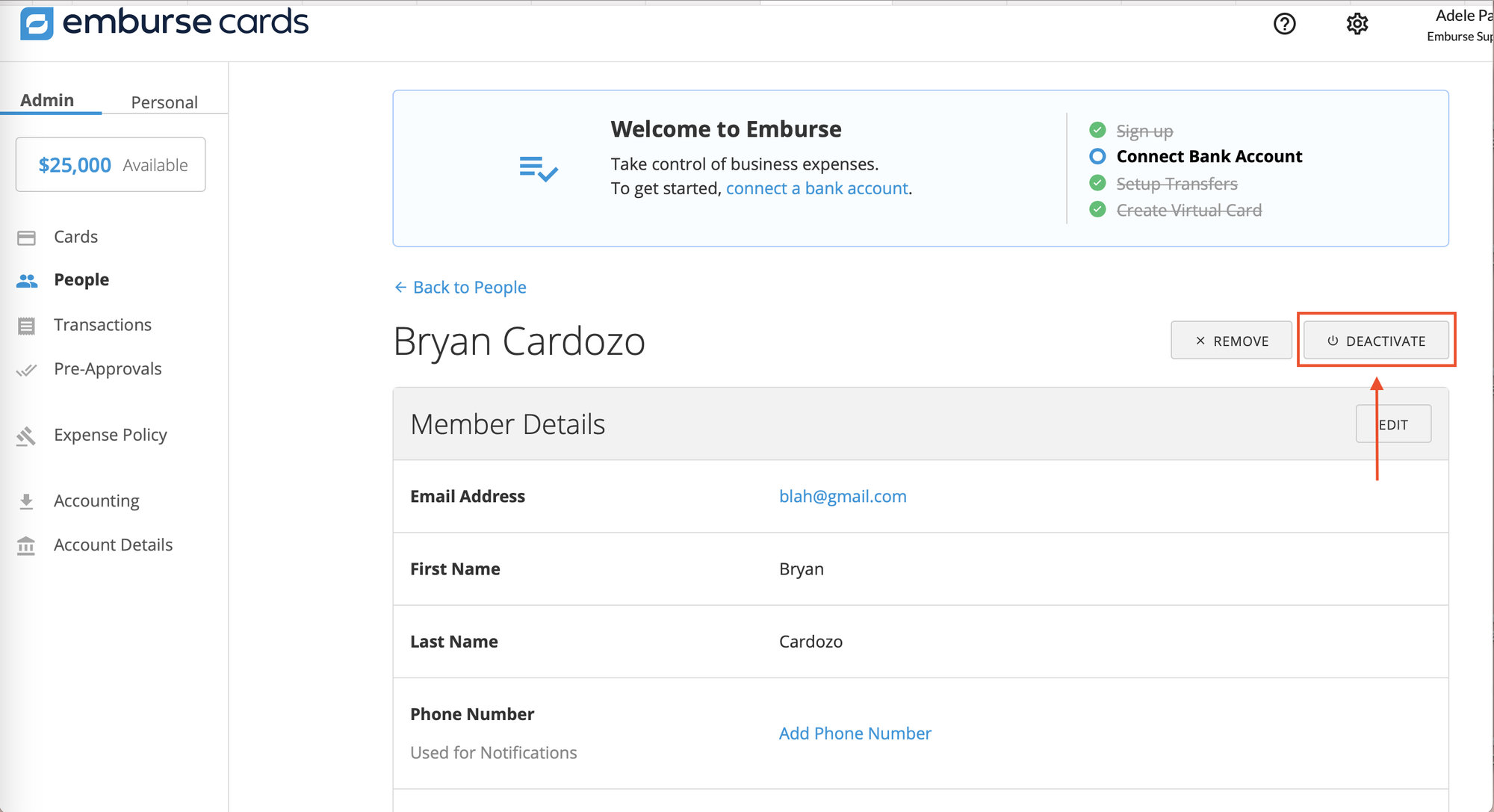Switch to the Personal tab
The height and width of the screenshot is (812, 1494).
pos(164,102)
